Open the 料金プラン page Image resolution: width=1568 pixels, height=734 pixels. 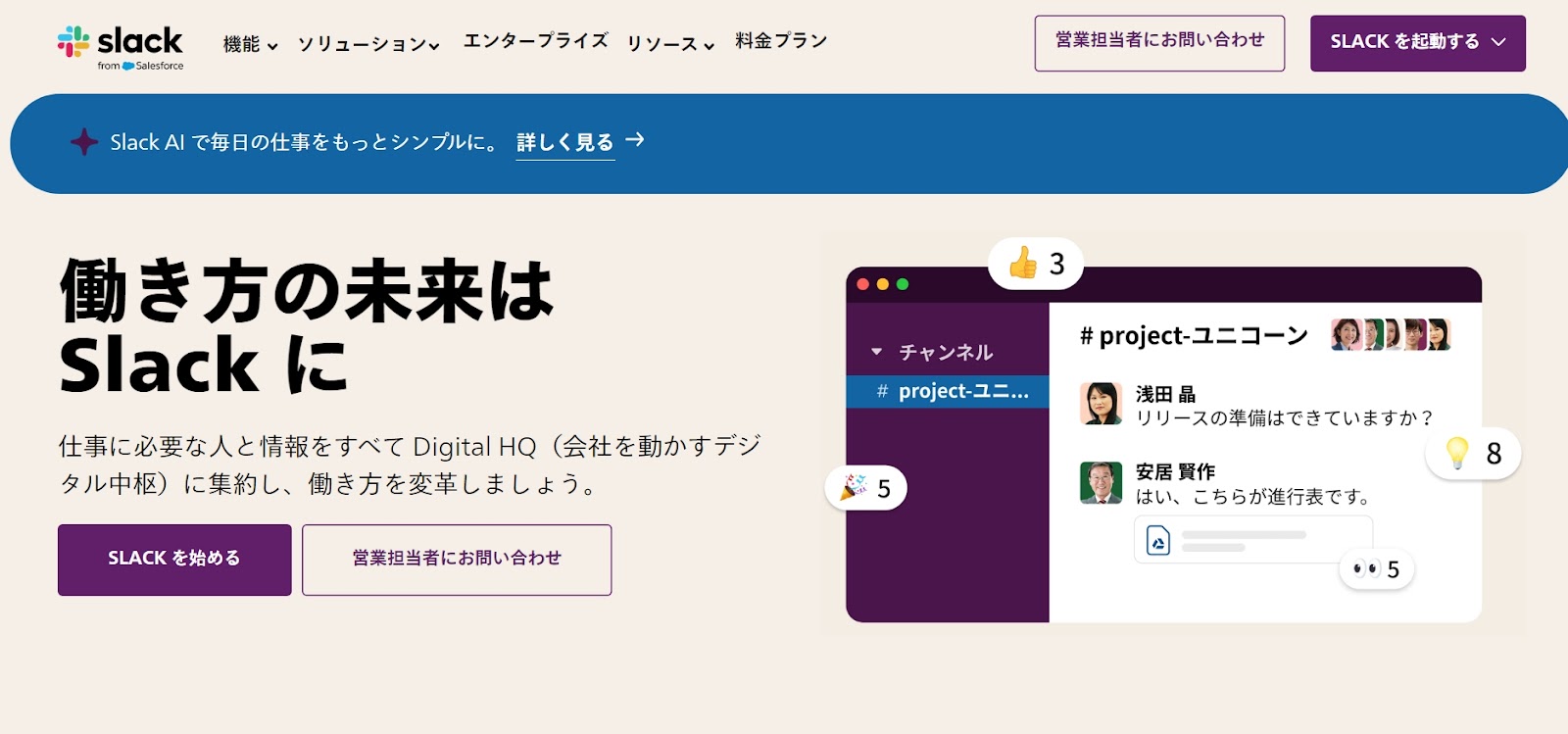pyautogui.click(x=781, y=40)
